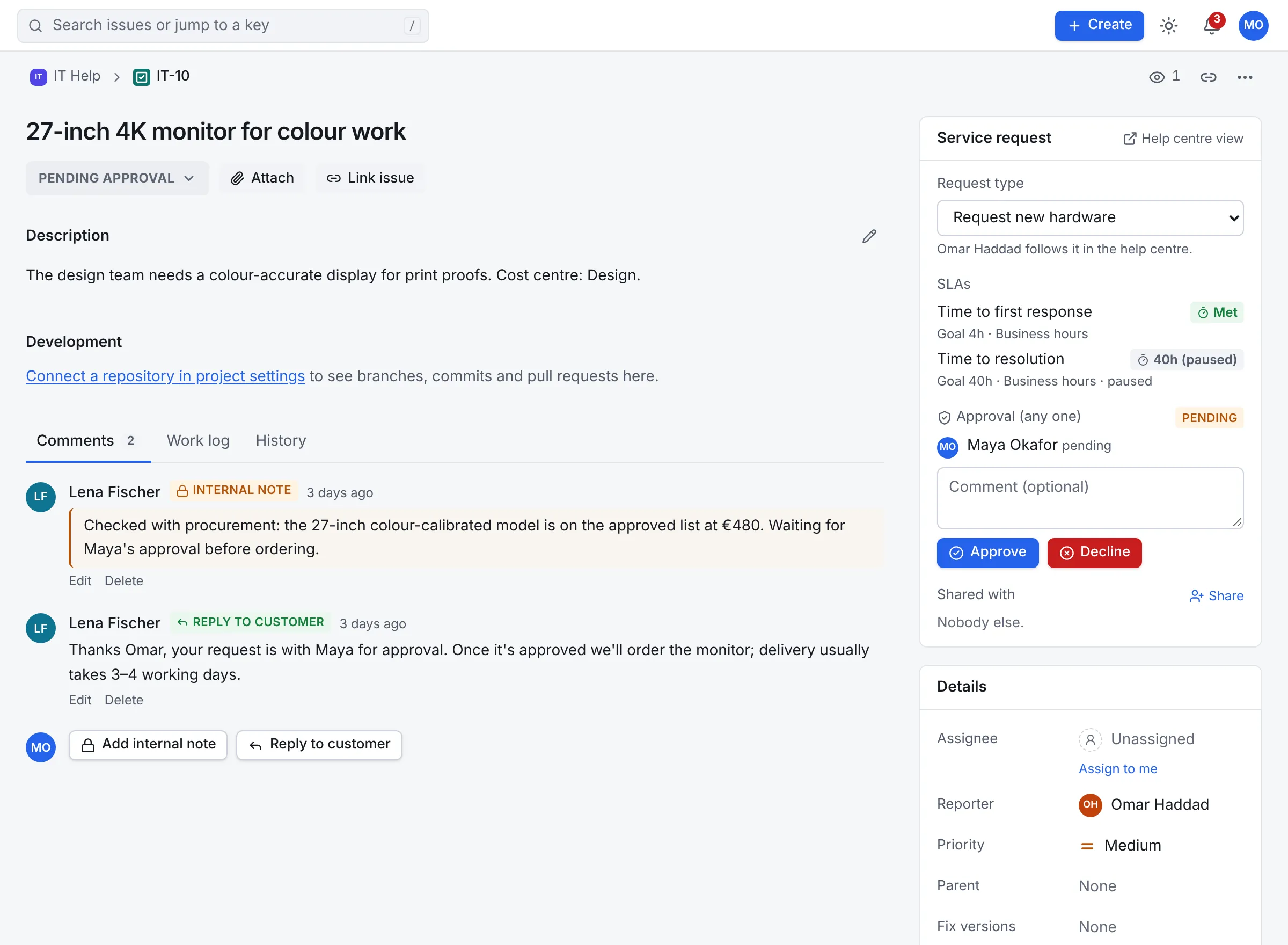The image size is (1288, 945).
Task: Approve the hardware request
Action: click(x=987, y=553)
